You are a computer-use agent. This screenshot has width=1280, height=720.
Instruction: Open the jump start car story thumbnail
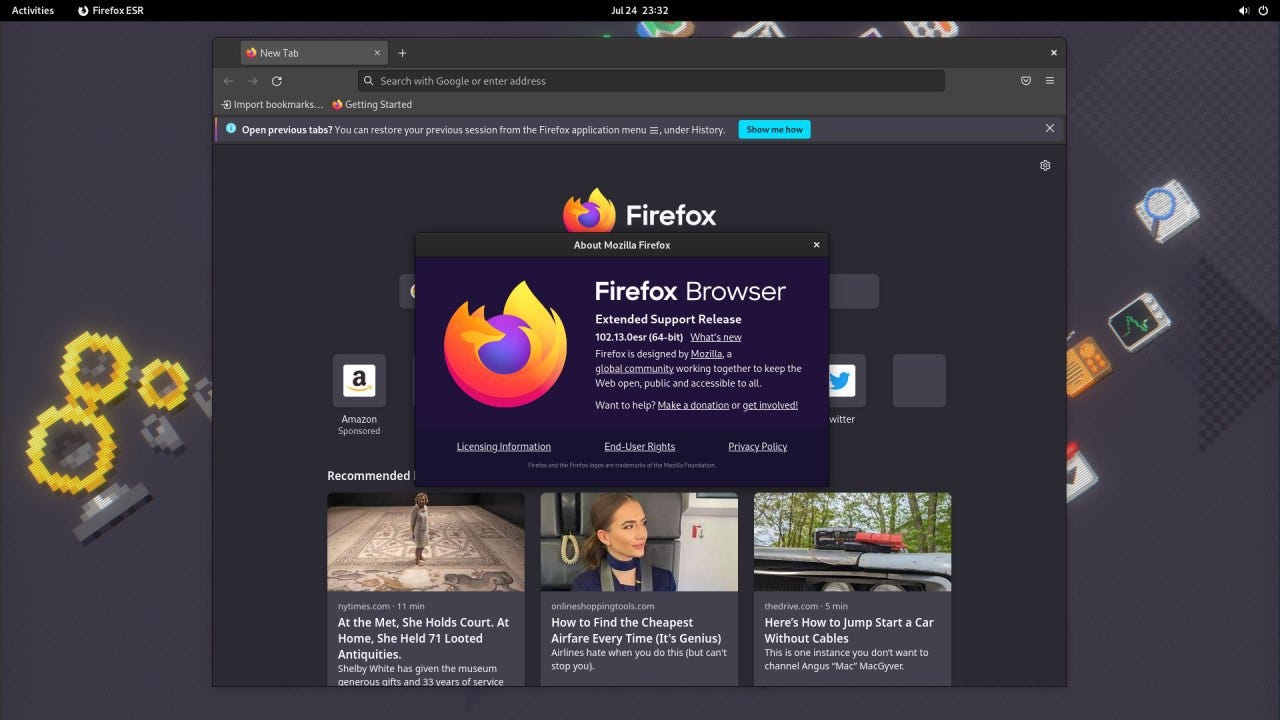coord(852,541)
